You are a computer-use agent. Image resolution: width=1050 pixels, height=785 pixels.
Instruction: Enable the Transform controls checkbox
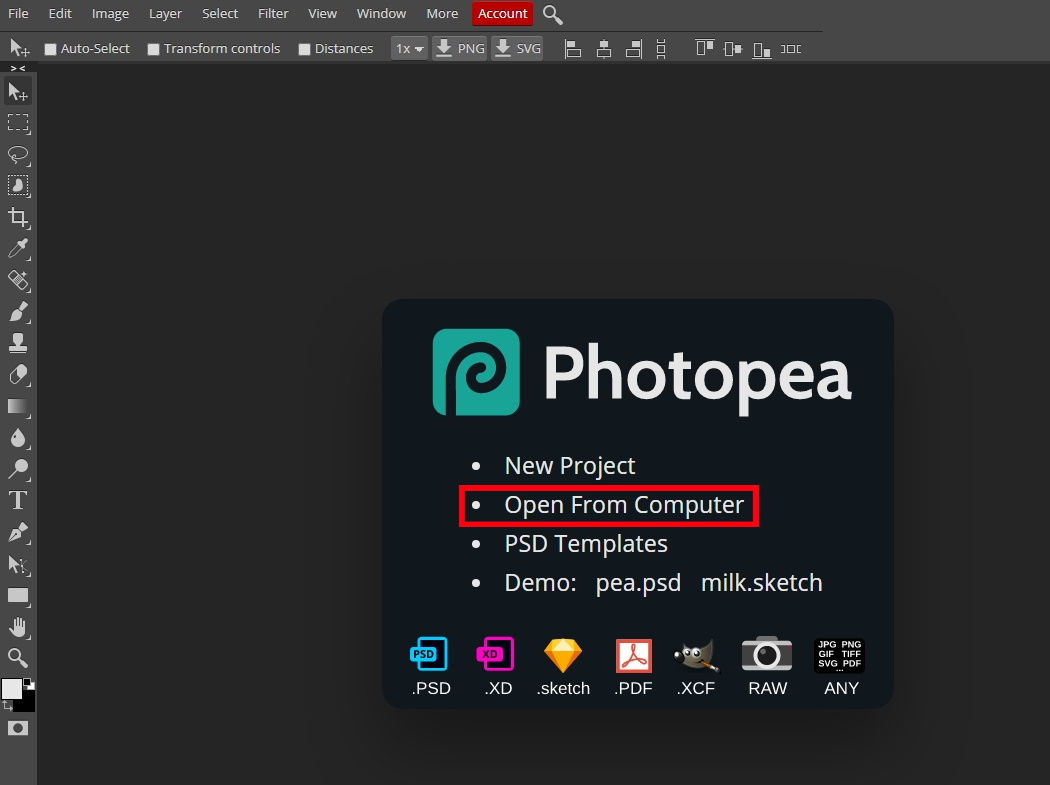pos(153,49)
